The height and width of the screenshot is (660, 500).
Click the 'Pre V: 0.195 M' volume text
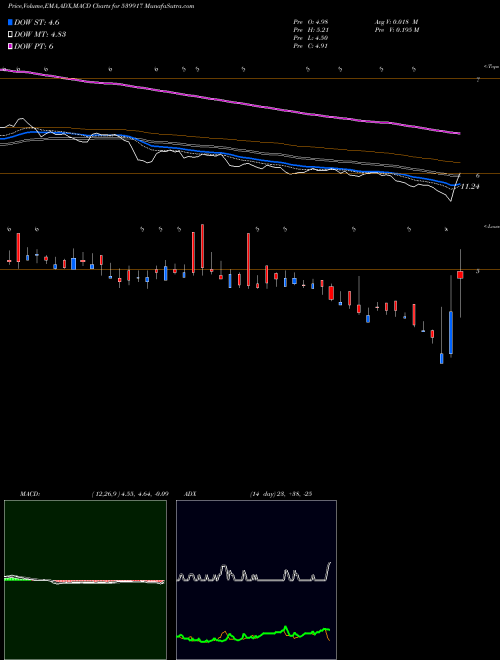[x=396, y=30]
